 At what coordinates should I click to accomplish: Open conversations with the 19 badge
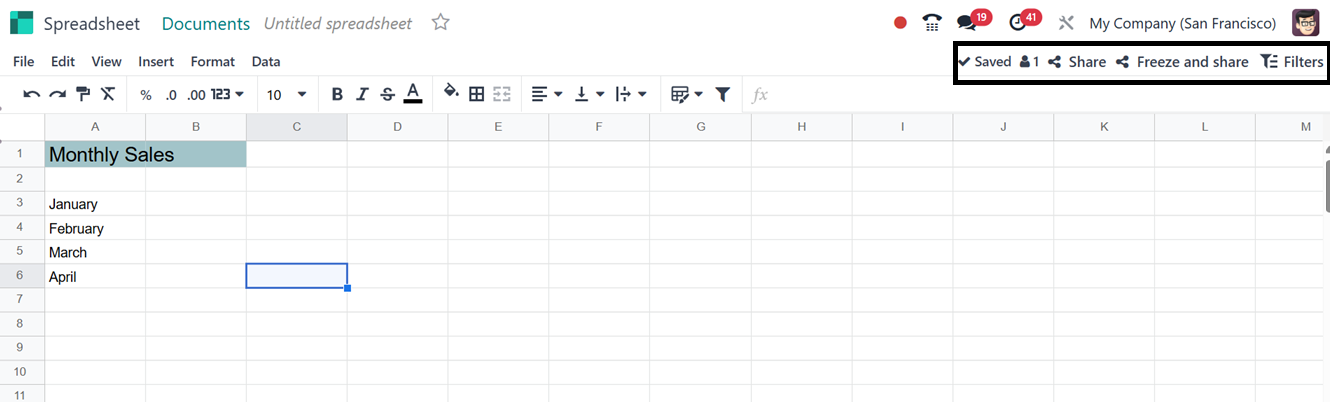coord(967,23)
